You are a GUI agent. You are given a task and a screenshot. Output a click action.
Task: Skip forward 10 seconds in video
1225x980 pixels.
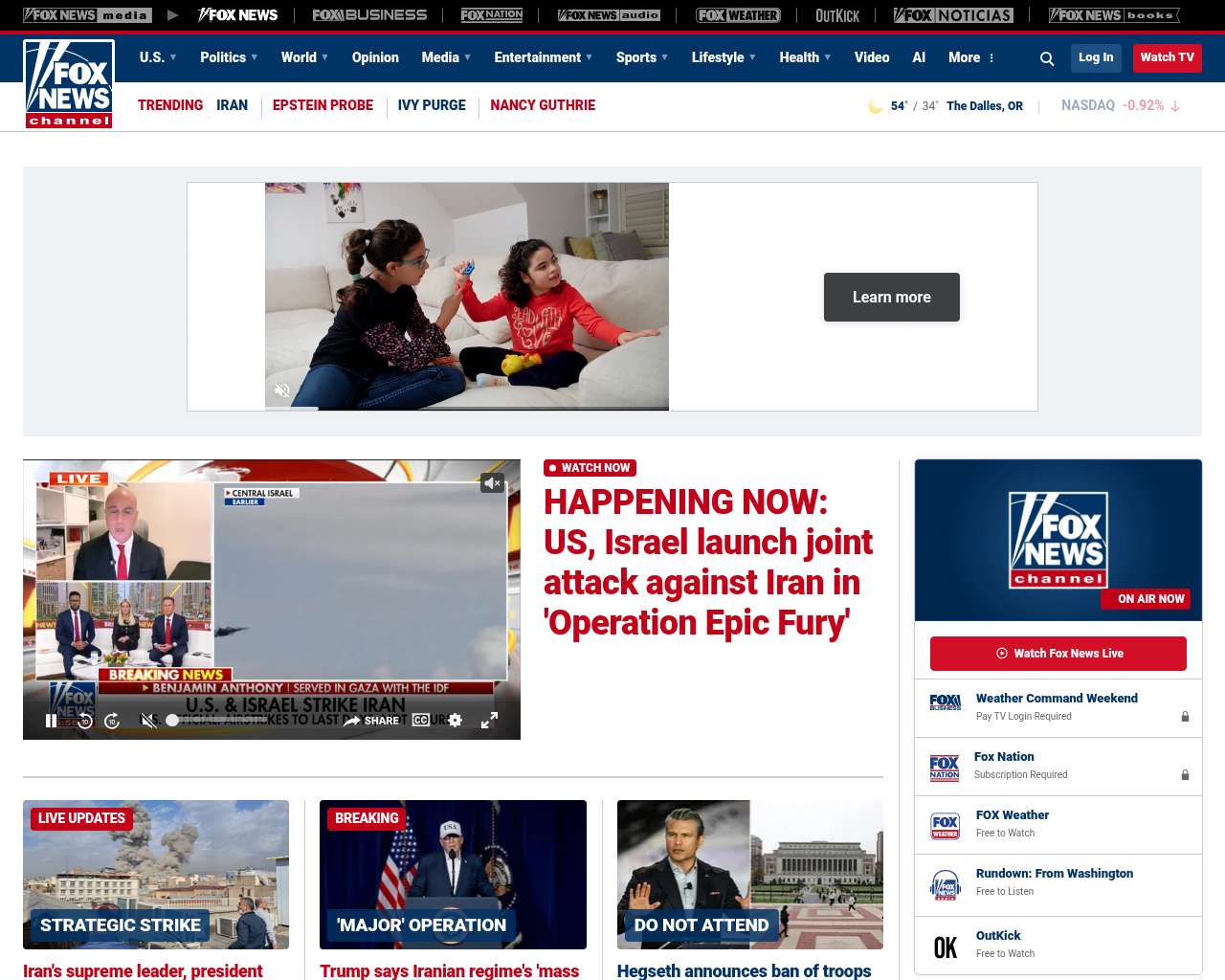pos(112,721)
